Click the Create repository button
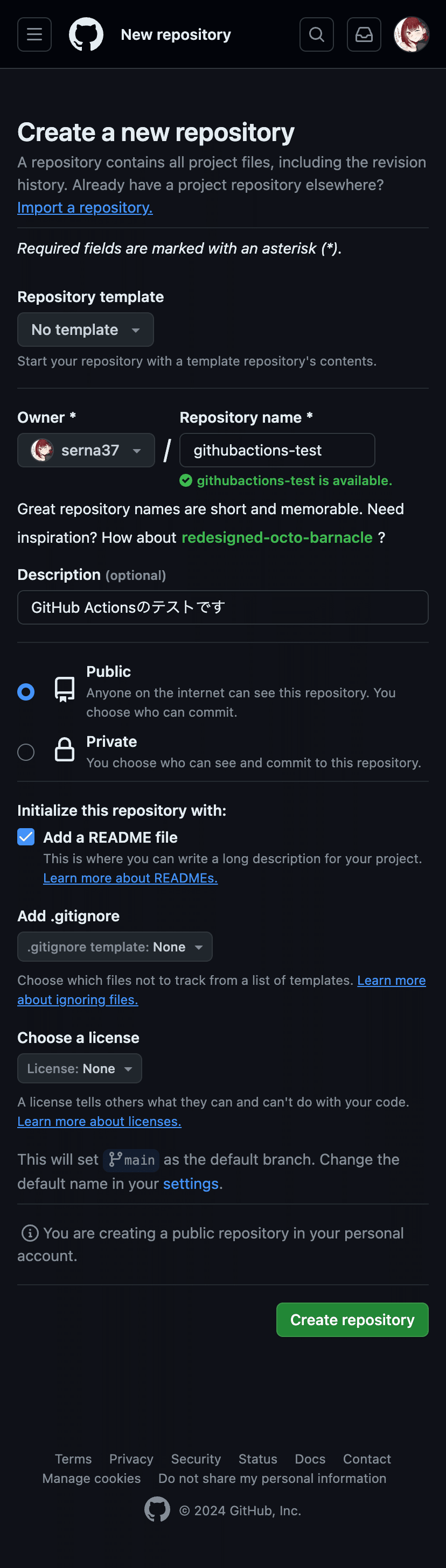 [352, 1320]
